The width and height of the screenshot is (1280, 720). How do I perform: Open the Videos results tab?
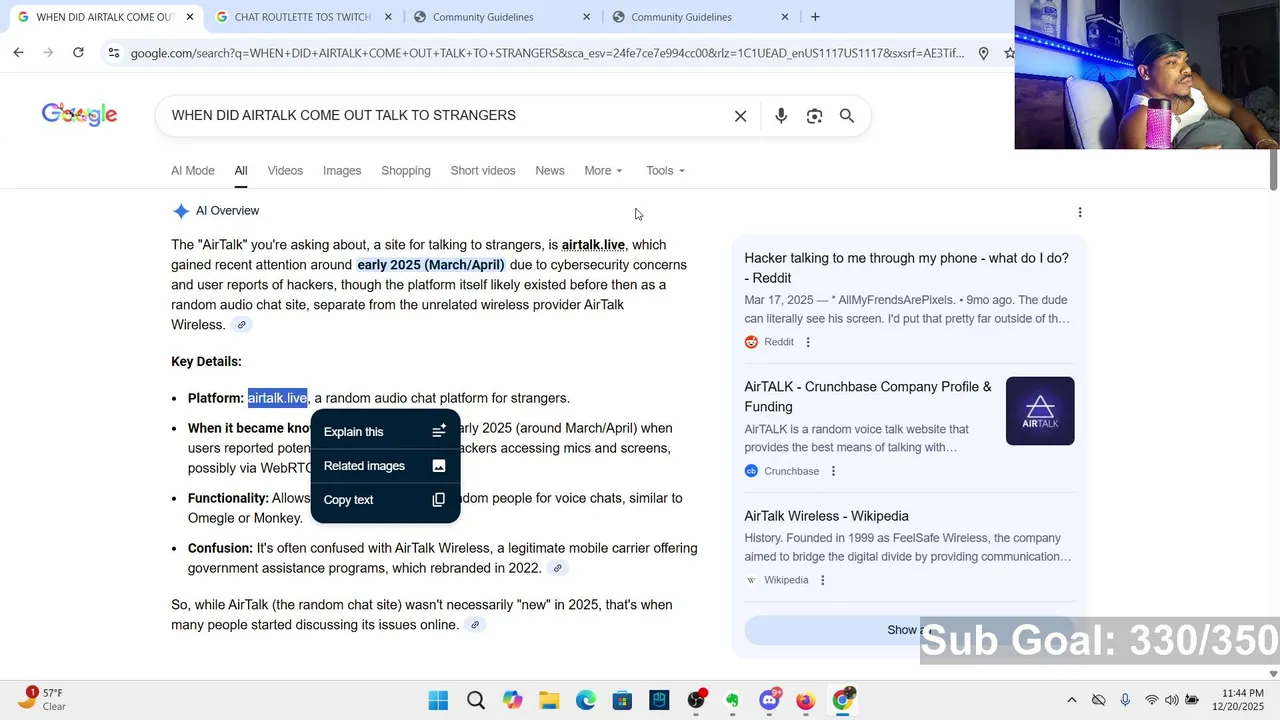click(x=285, y=171)
